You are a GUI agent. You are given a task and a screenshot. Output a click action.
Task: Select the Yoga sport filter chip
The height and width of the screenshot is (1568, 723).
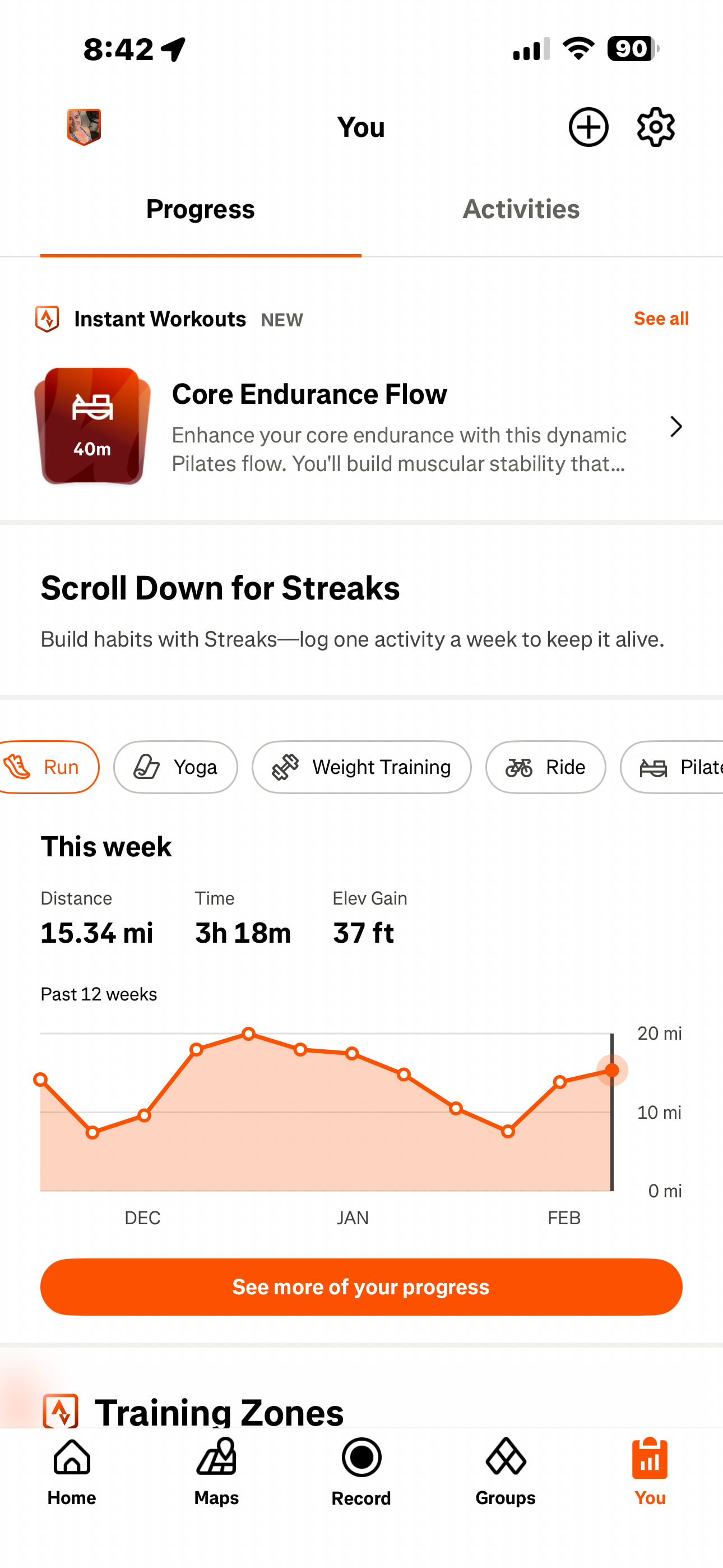point(175,767)
